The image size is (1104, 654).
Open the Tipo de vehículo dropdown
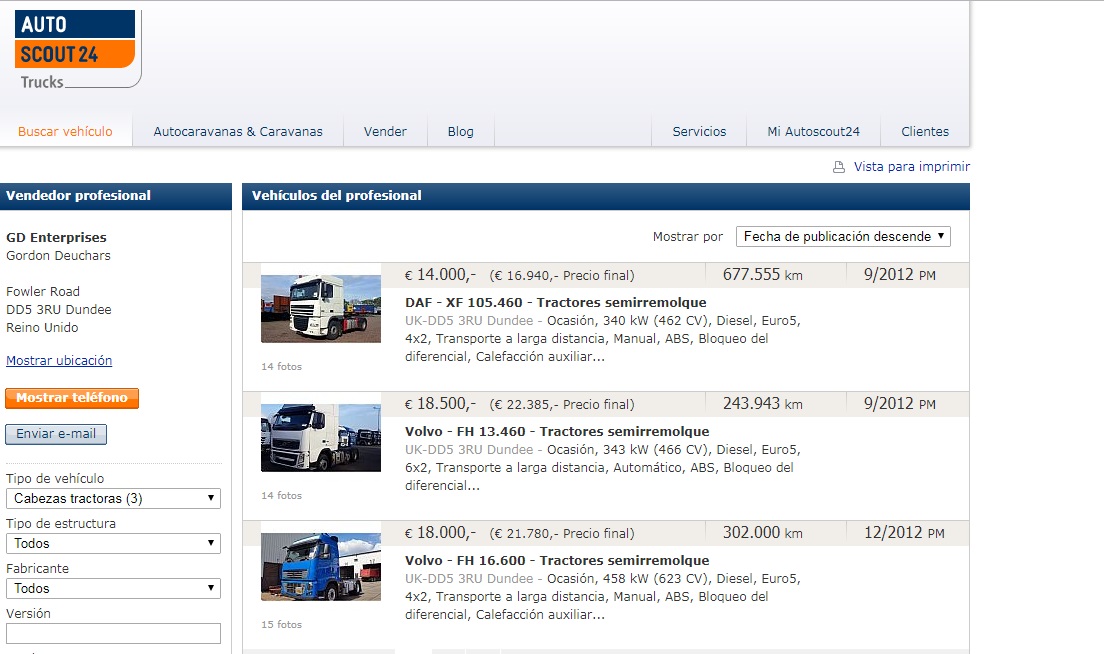pos(113,498)
